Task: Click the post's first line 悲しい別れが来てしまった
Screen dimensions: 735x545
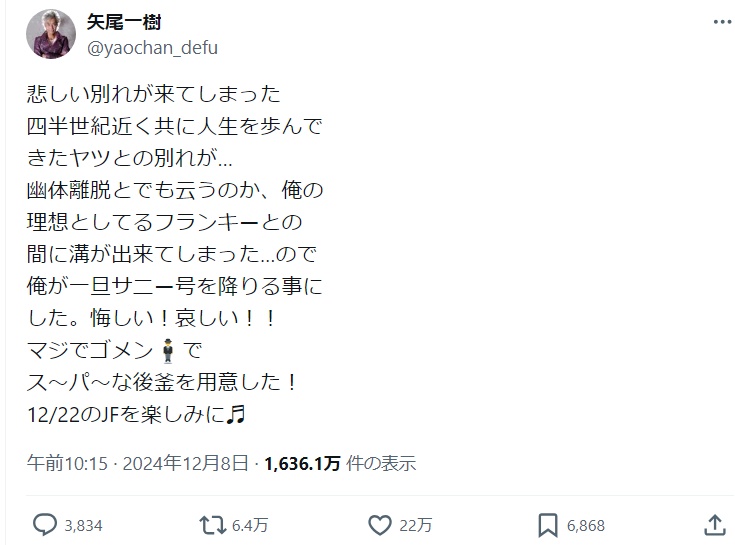Action: 154,97
